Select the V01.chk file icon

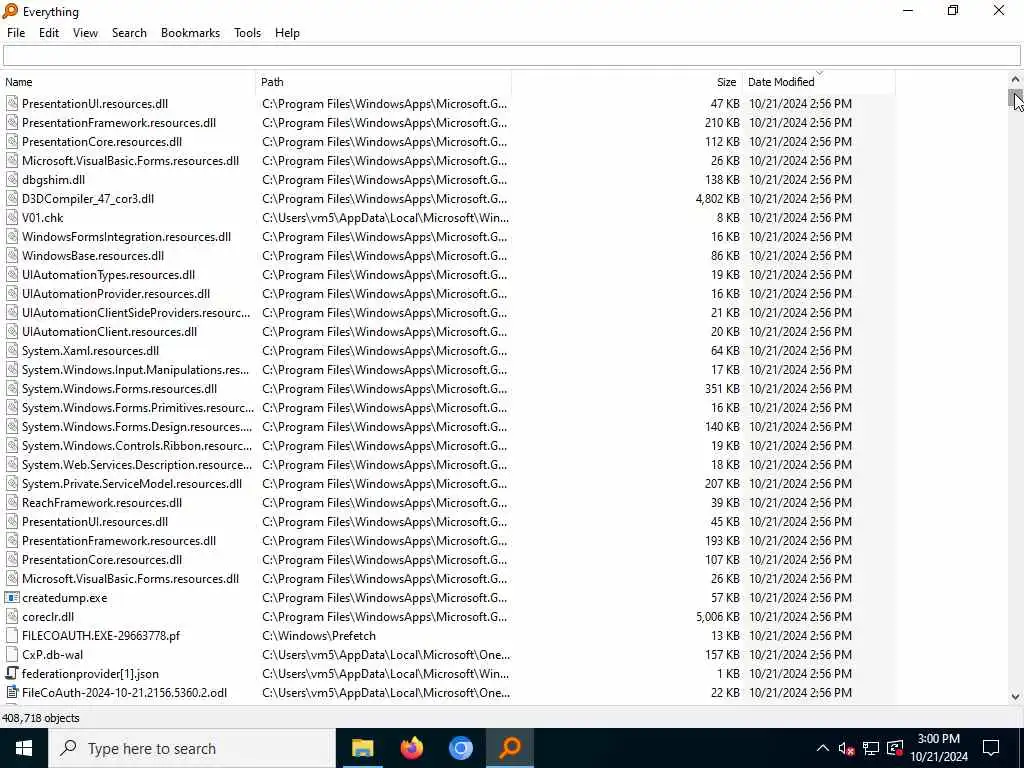pos(12,217)
